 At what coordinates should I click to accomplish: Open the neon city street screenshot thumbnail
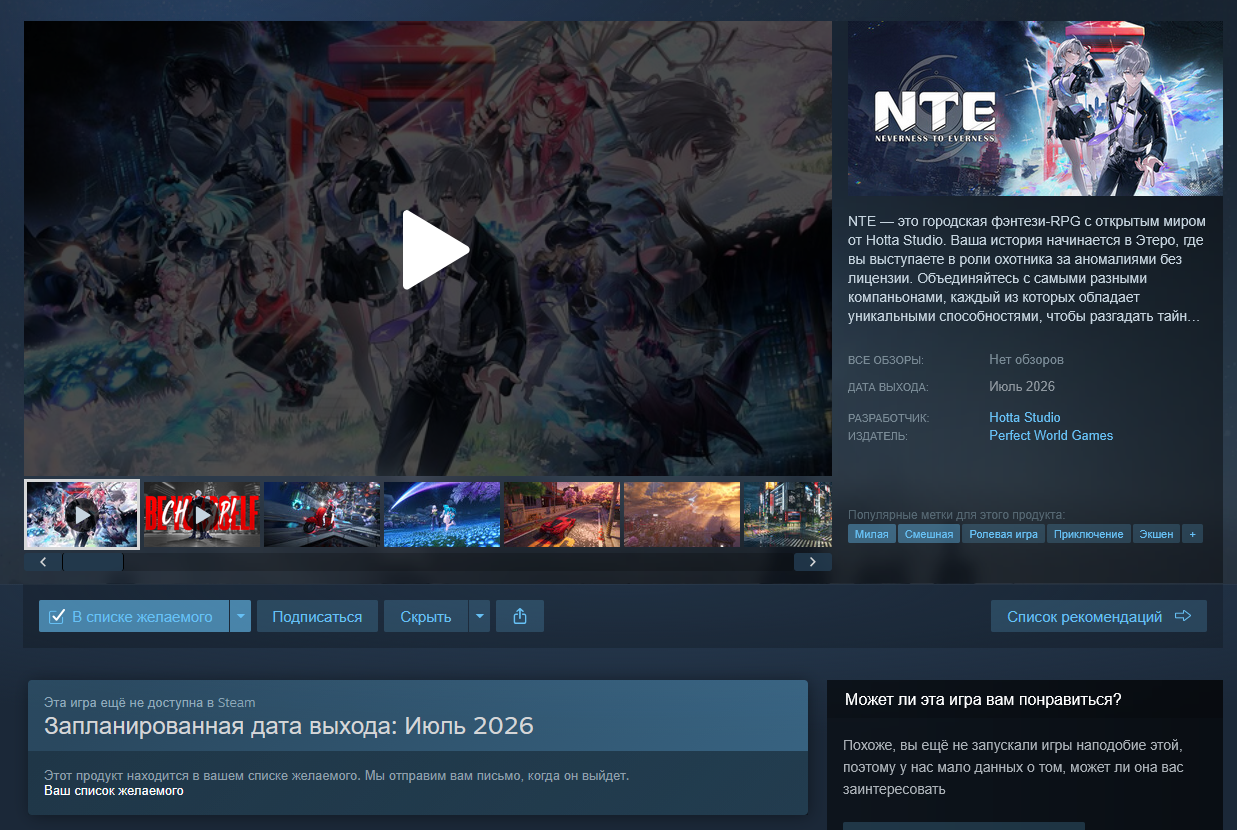pos(787,514)
